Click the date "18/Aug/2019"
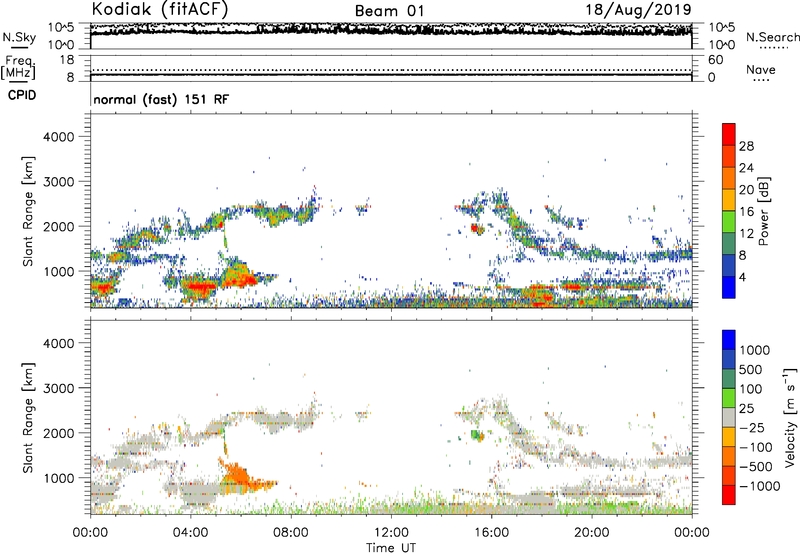Viewport: 800px width, 554px height. [x=638, y=9]
